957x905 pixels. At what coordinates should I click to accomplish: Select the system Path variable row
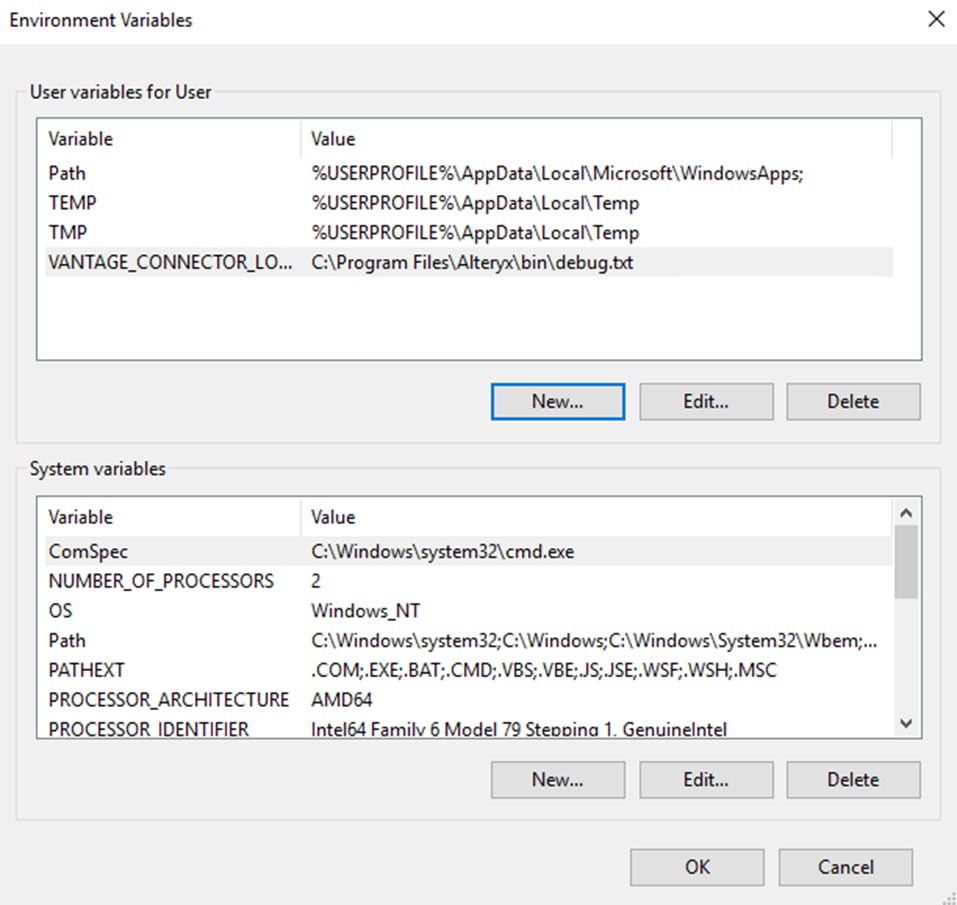(x=469, y=641)
